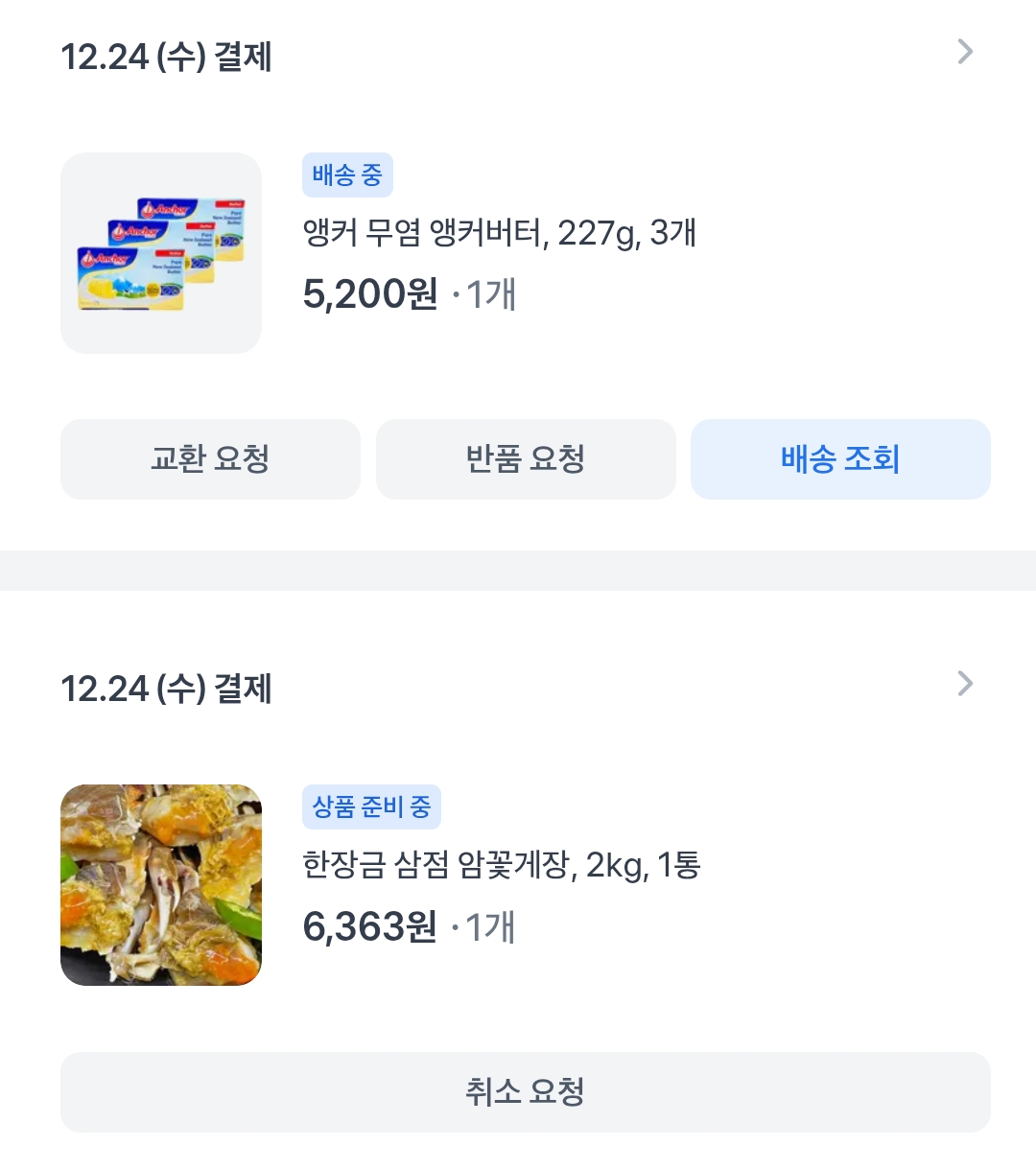Cancel the crab order with 취소 요청
Screen dimensions: 1036x1169
pos(526,1092)
